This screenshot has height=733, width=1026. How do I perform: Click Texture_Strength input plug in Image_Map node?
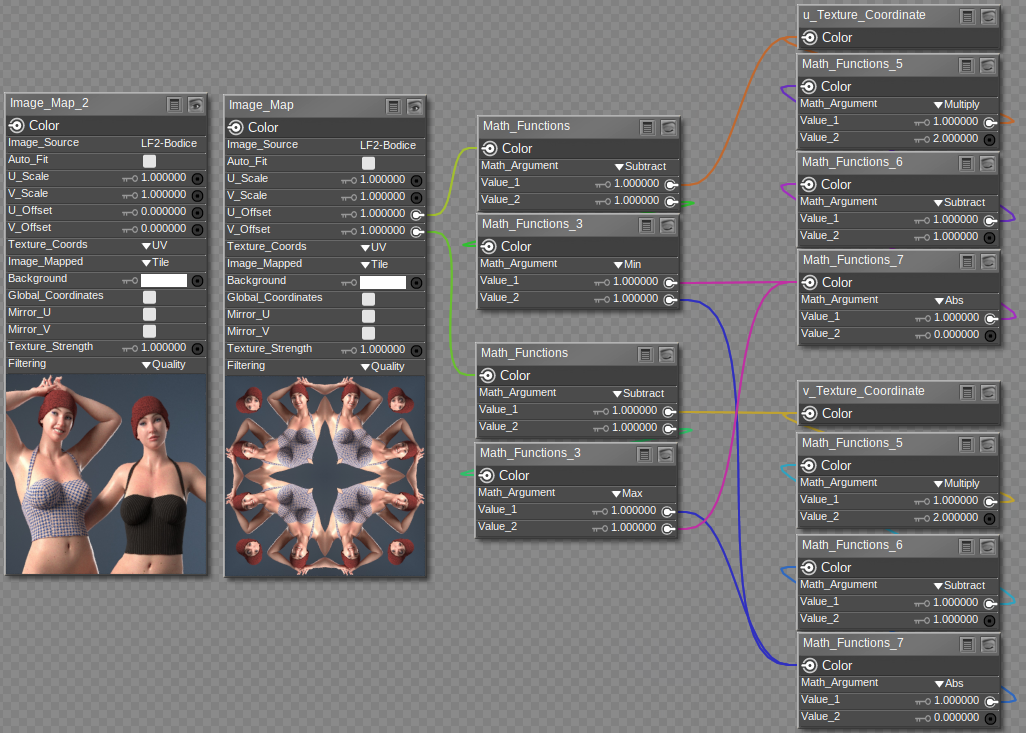(416, 350)
